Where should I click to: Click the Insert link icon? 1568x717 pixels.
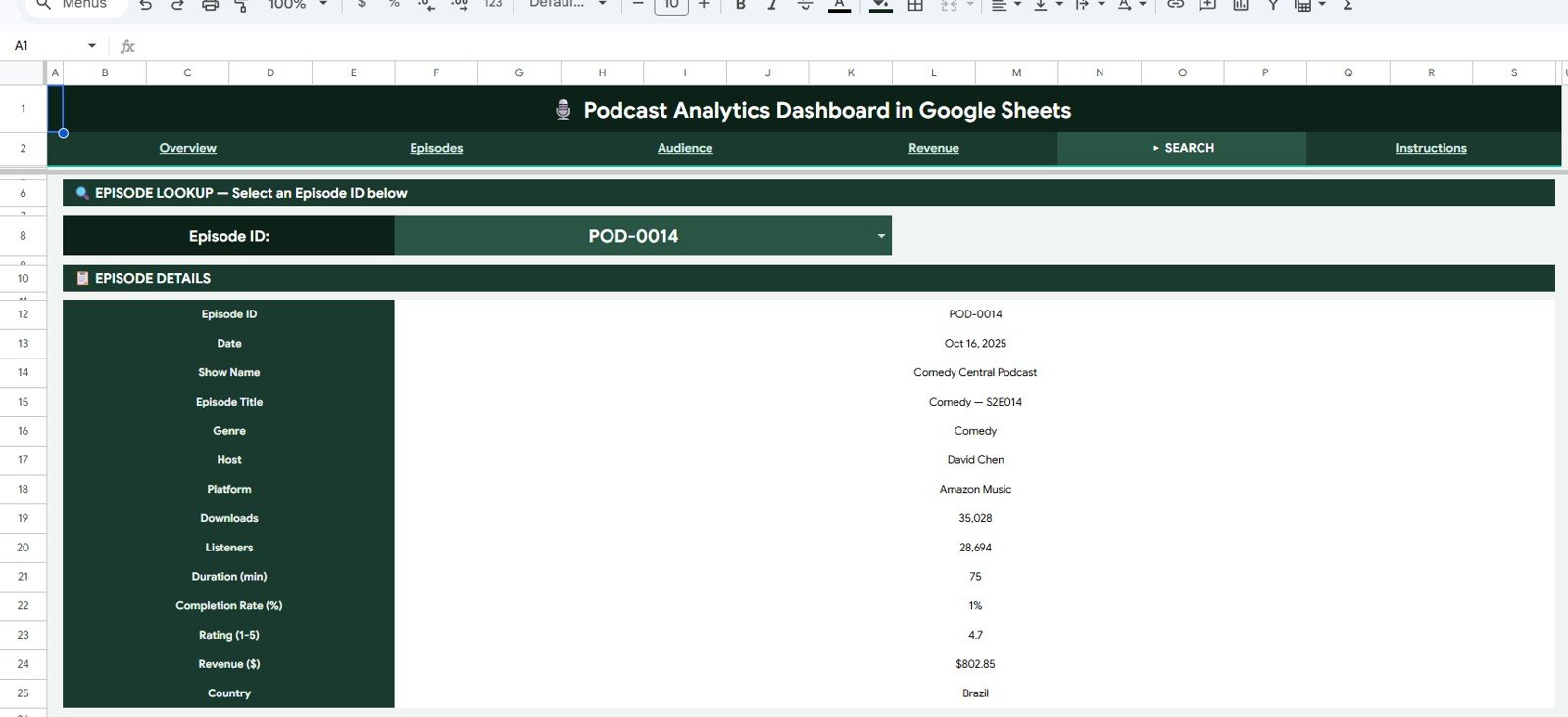pyautogui.click(x=1175, y=4)
